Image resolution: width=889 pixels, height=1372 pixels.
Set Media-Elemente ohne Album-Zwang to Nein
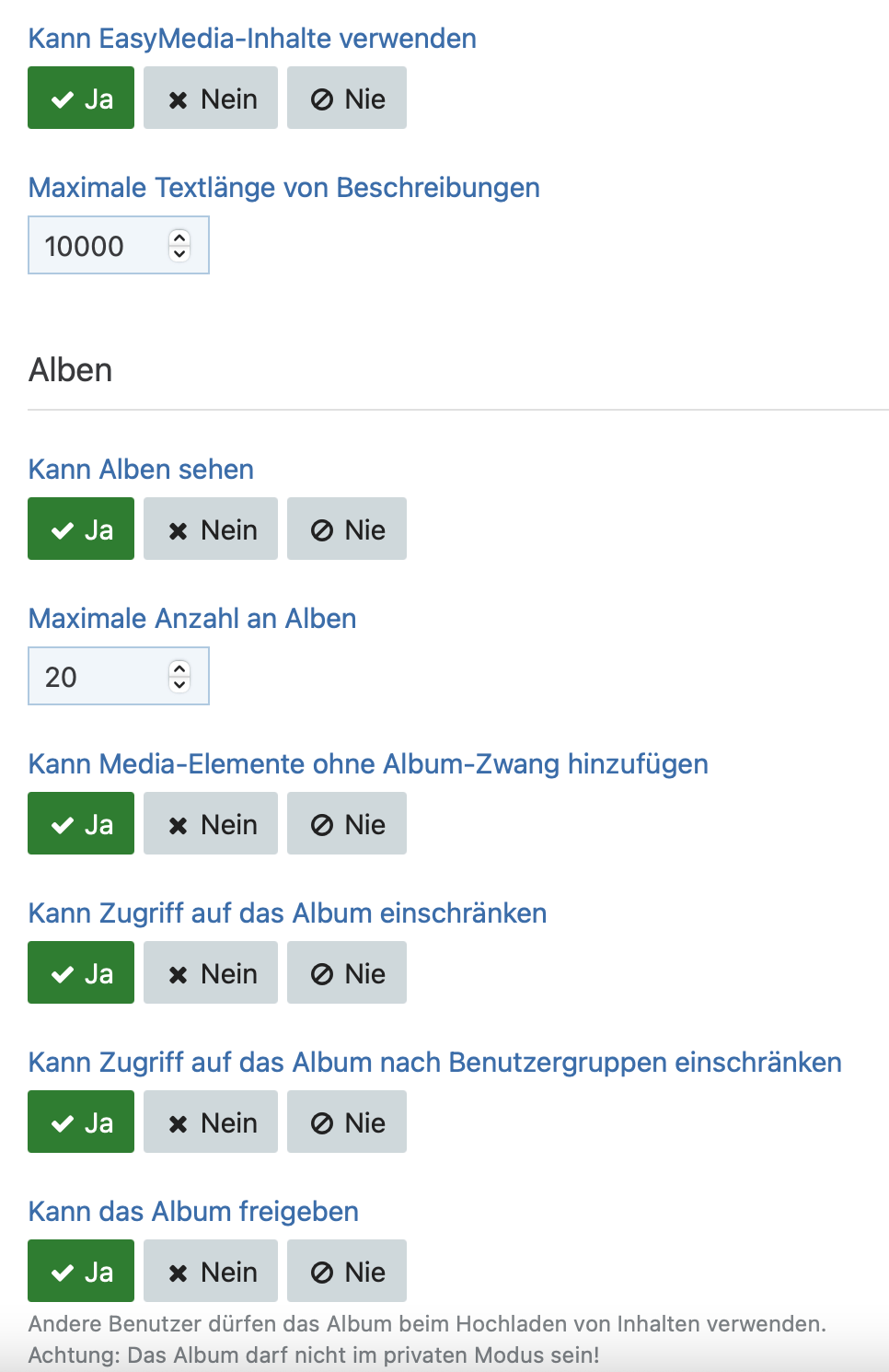[x=211, y=823]
